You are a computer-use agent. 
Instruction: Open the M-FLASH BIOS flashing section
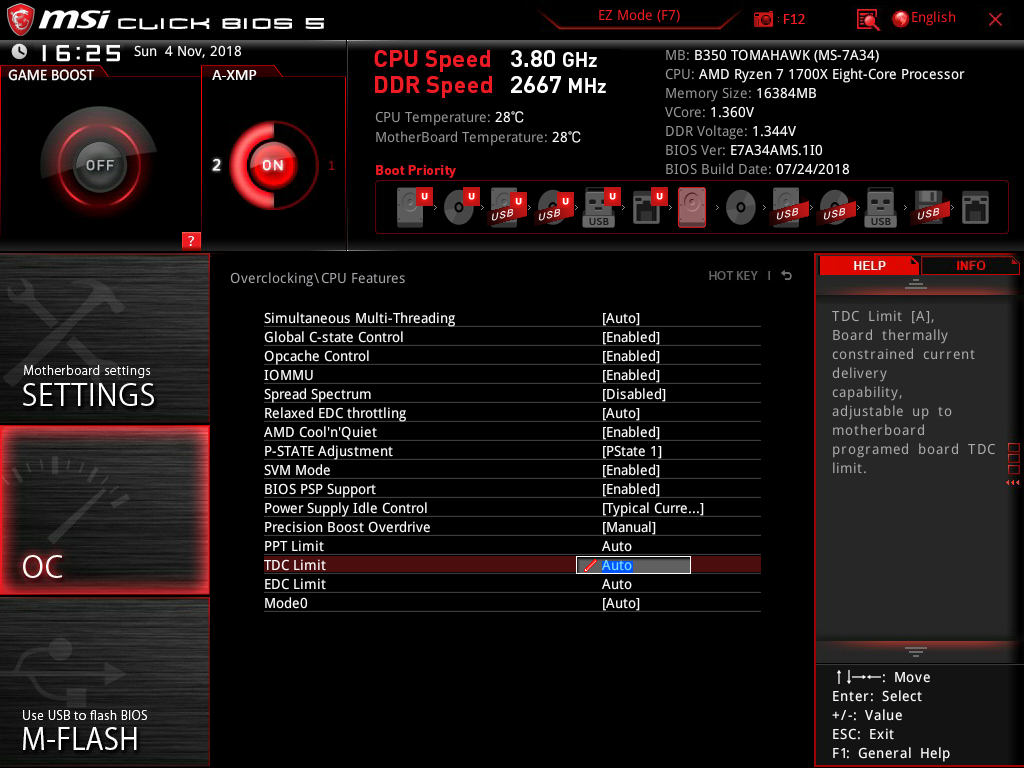pyautogui.click(x=104, y=682)
